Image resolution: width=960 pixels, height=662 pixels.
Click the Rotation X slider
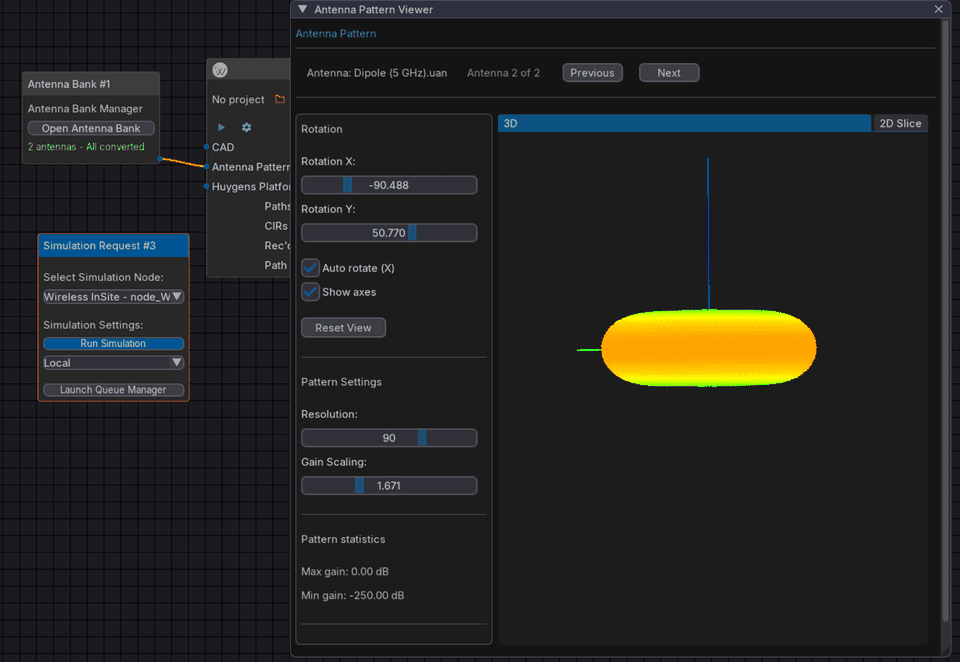(389, 185)
